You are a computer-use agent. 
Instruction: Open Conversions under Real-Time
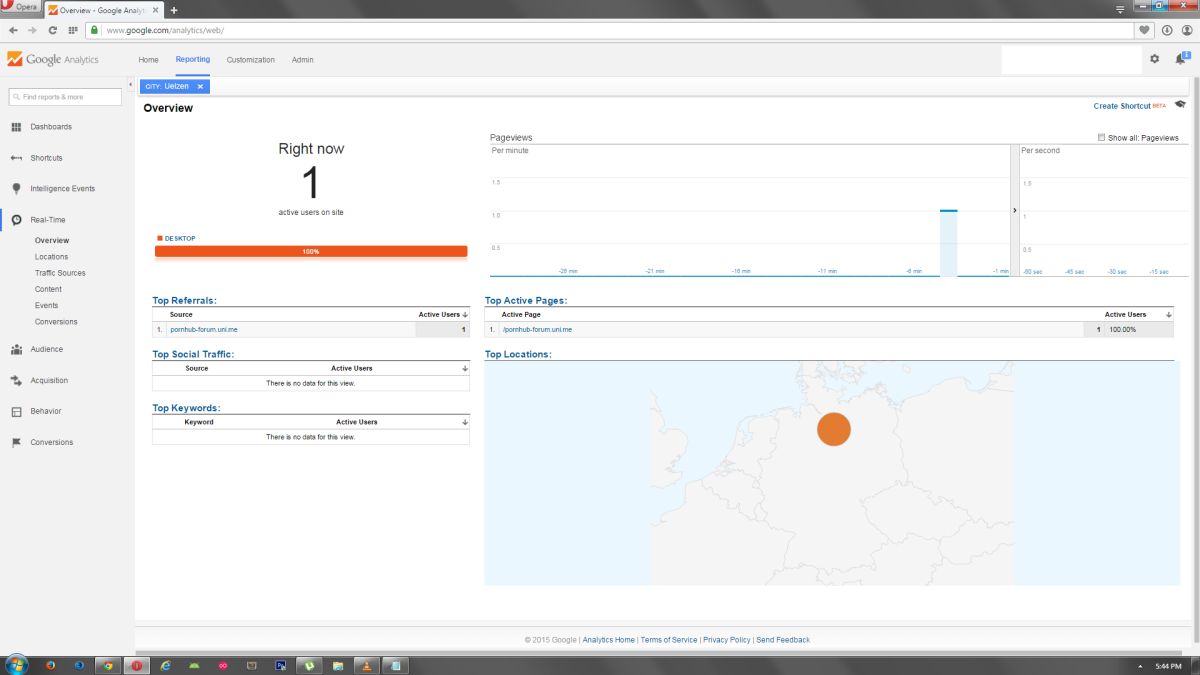[56, 322]
